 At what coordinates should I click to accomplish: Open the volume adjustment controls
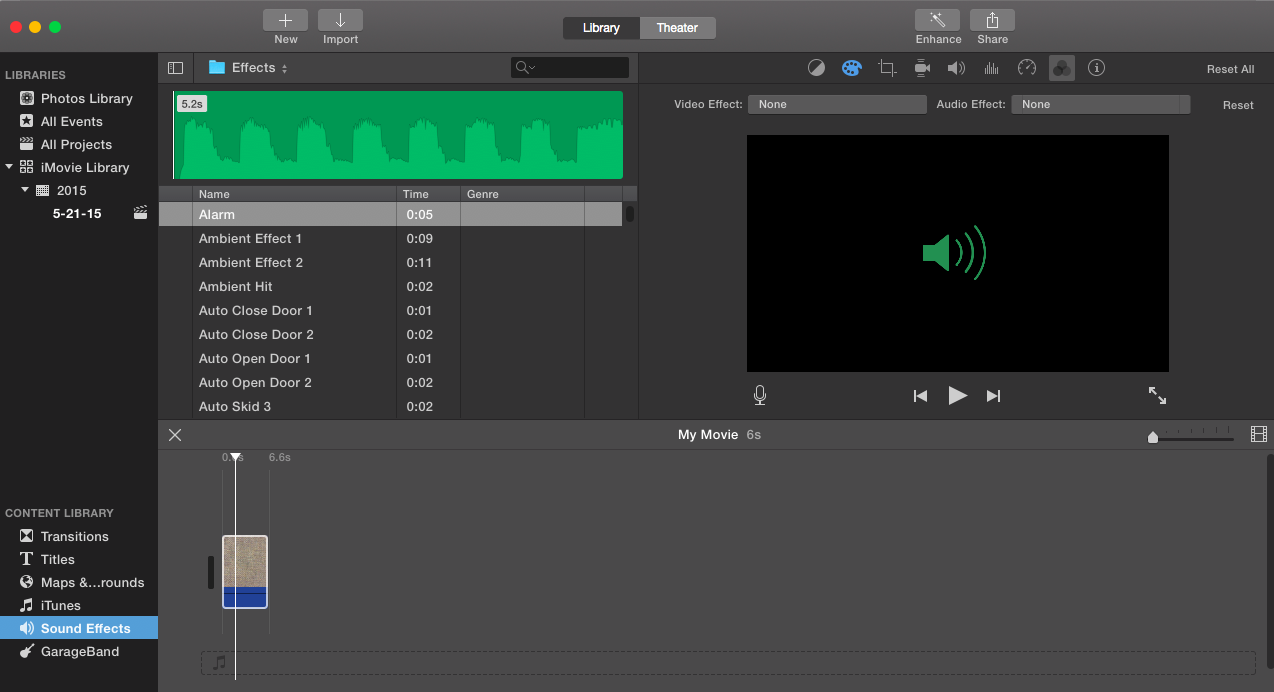point(957,68)
